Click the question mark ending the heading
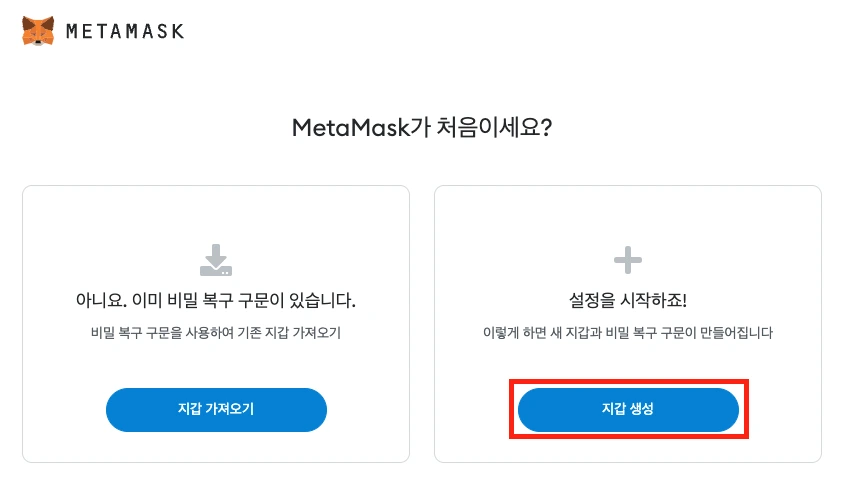This screenshot has width=849, height=481. point(548,129)
